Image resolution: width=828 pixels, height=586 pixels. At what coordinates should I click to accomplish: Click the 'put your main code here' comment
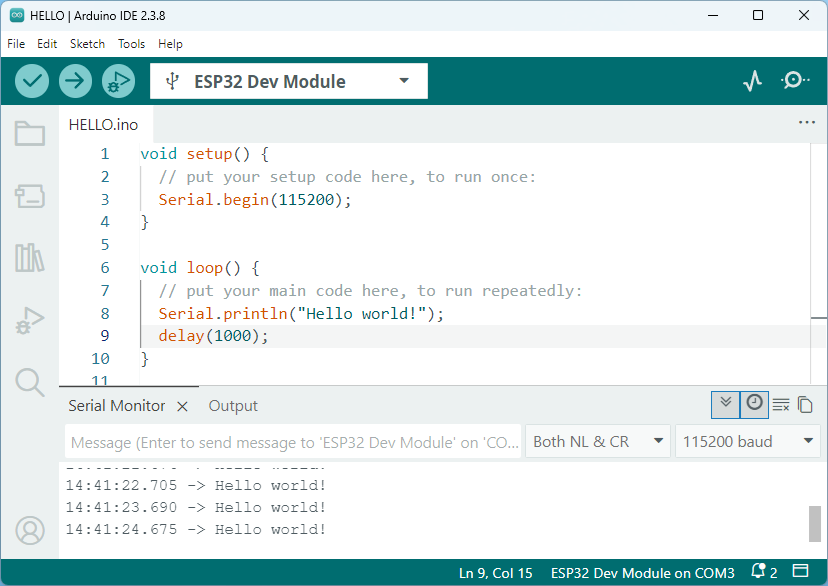click(370, 291)
